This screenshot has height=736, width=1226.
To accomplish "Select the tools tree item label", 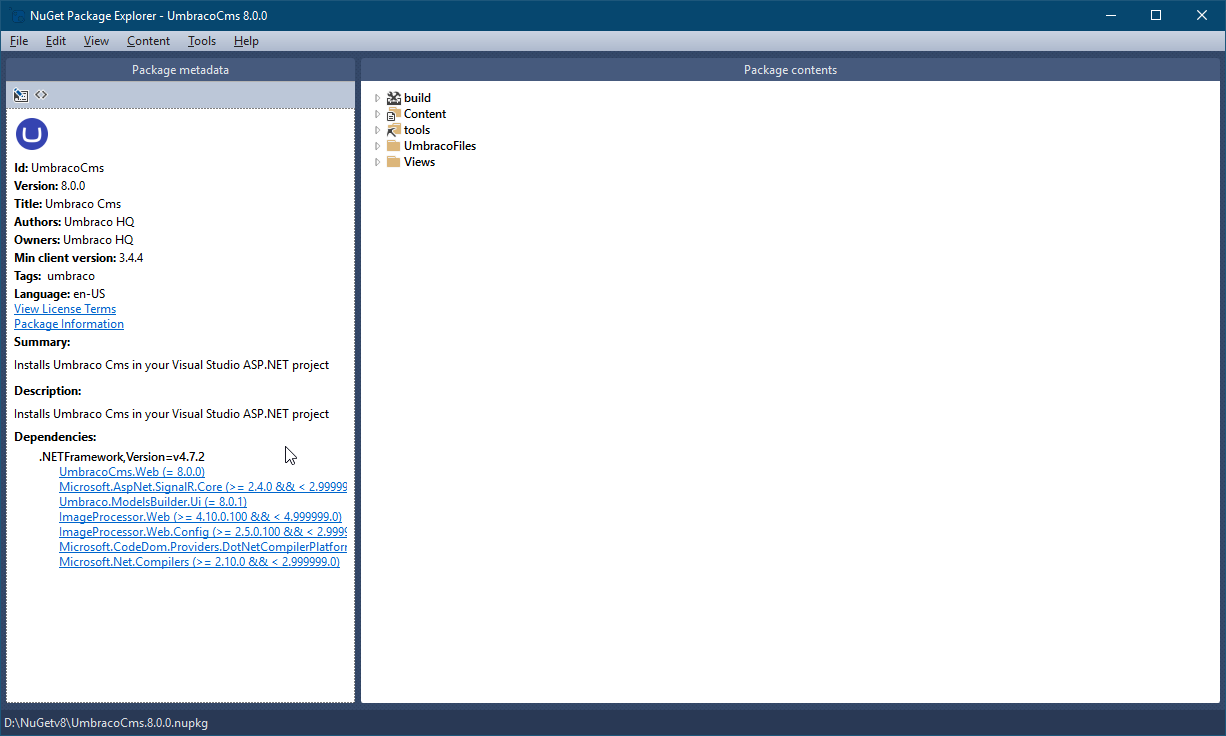I will click(x=417, y=130).
